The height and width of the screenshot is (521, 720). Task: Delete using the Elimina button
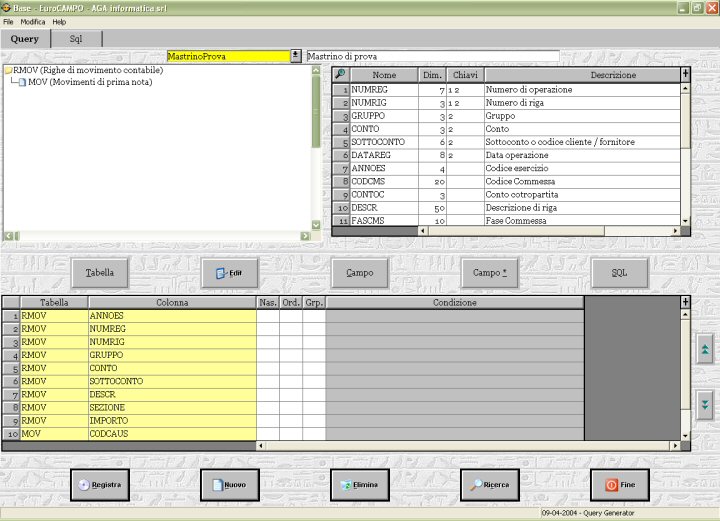pyautogui.click(x=359, y=485)
